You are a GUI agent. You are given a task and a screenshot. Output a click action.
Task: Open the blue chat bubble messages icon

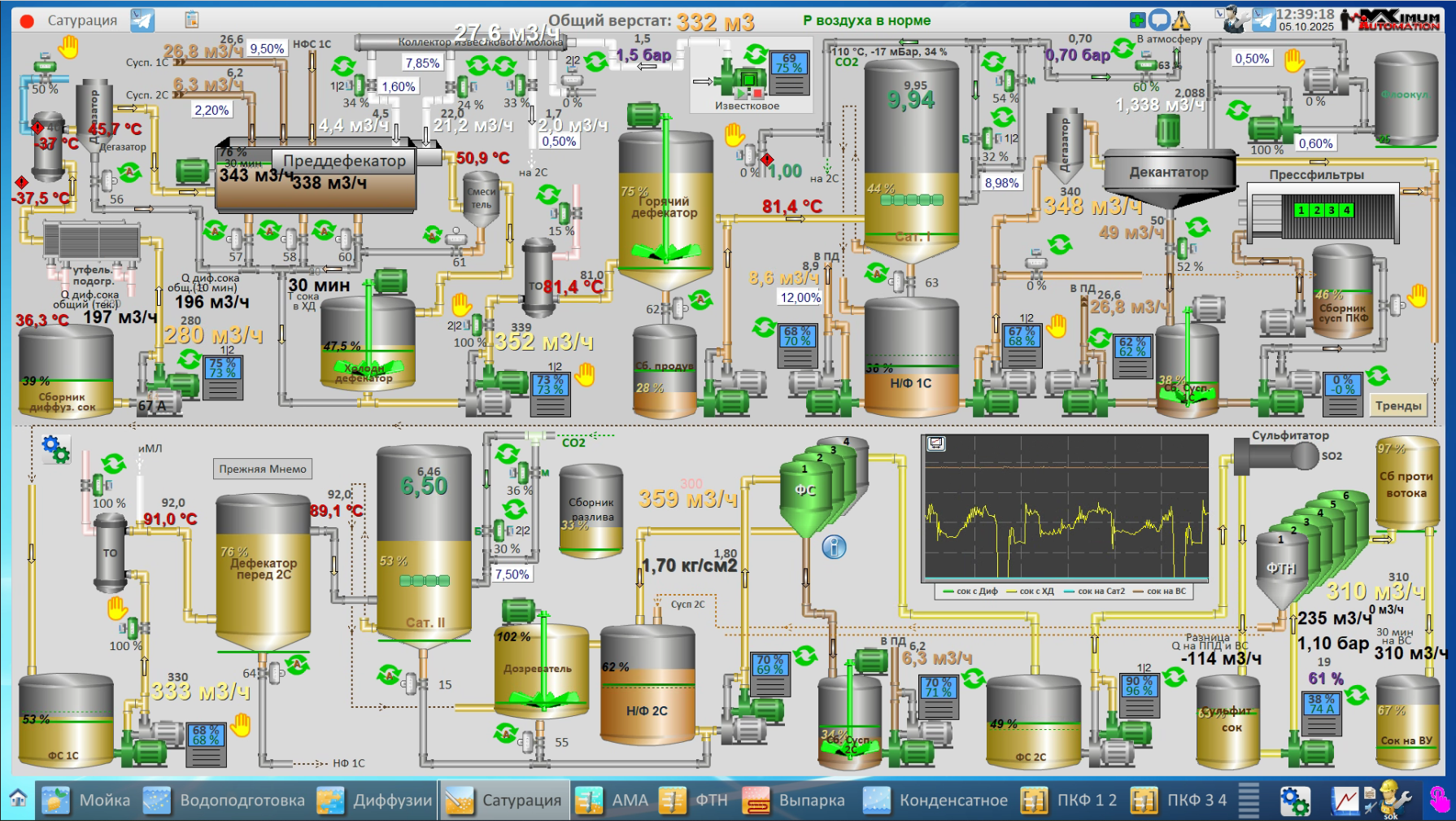1160,20
